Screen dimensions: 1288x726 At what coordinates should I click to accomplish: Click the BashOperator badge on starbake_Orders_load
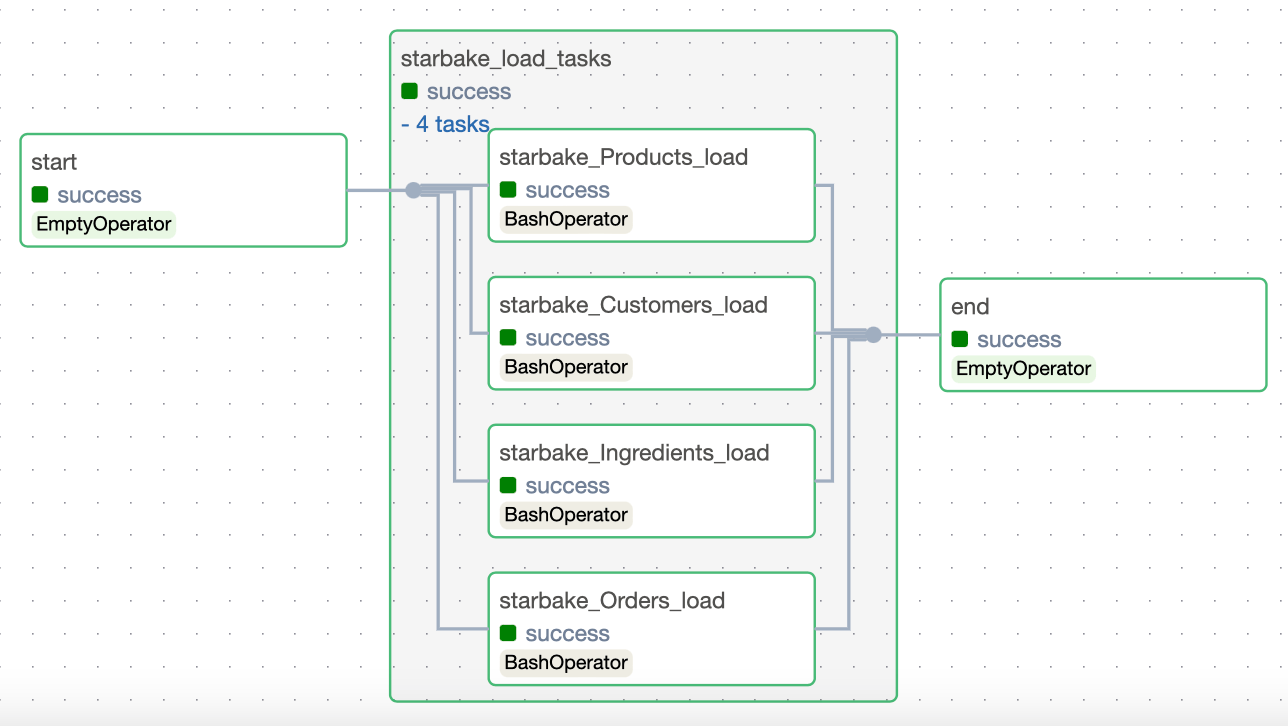point(566,662)
